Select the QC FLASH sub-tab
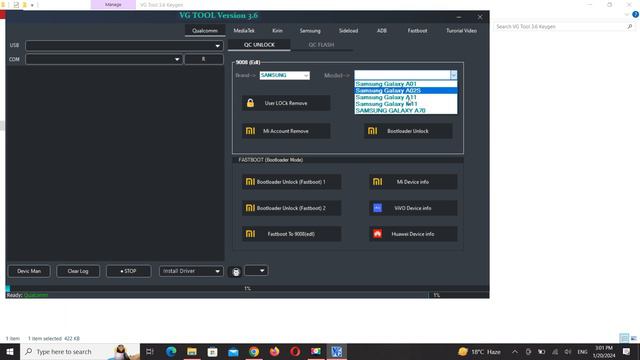 pos(321,45)
